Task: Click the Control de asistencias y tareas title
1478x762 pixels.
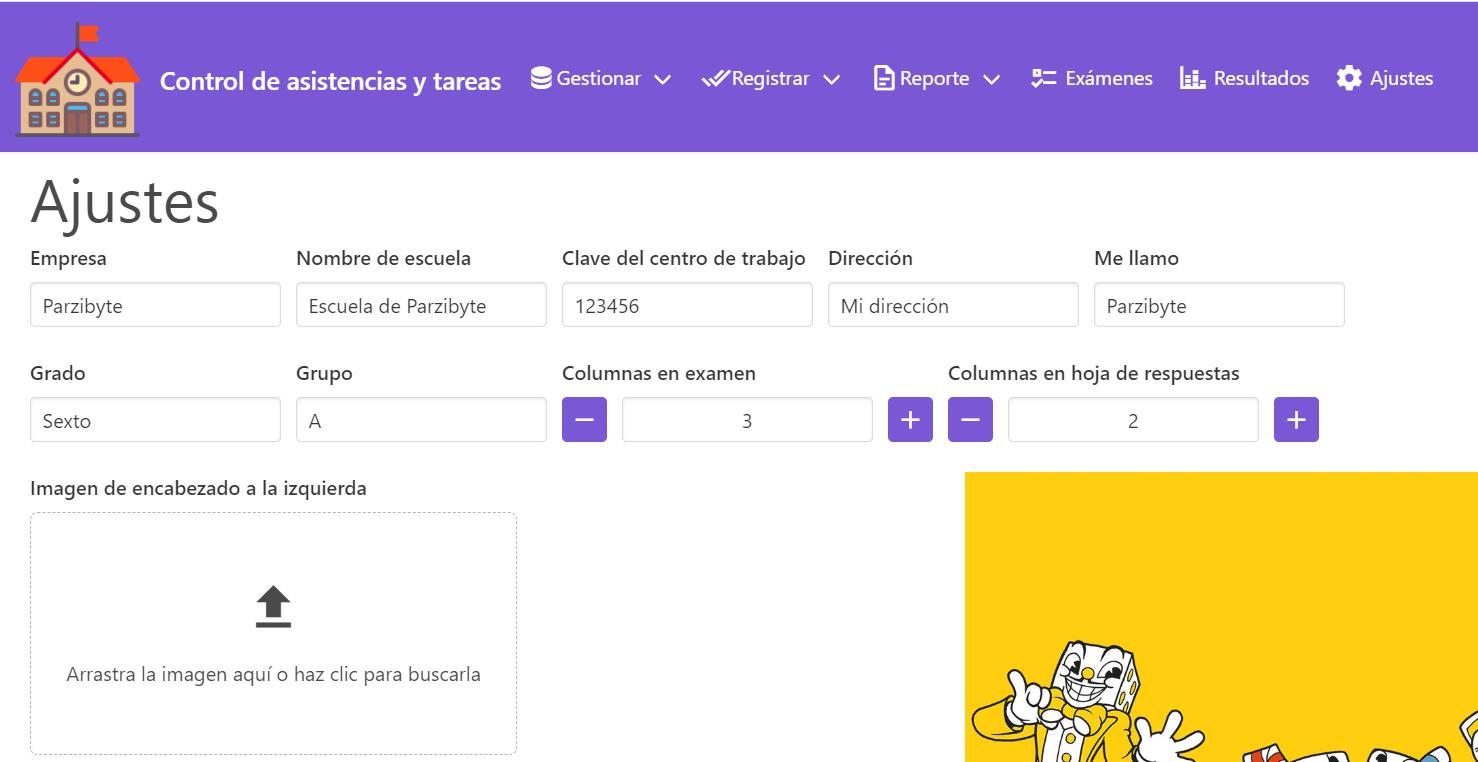Action: 330,81
